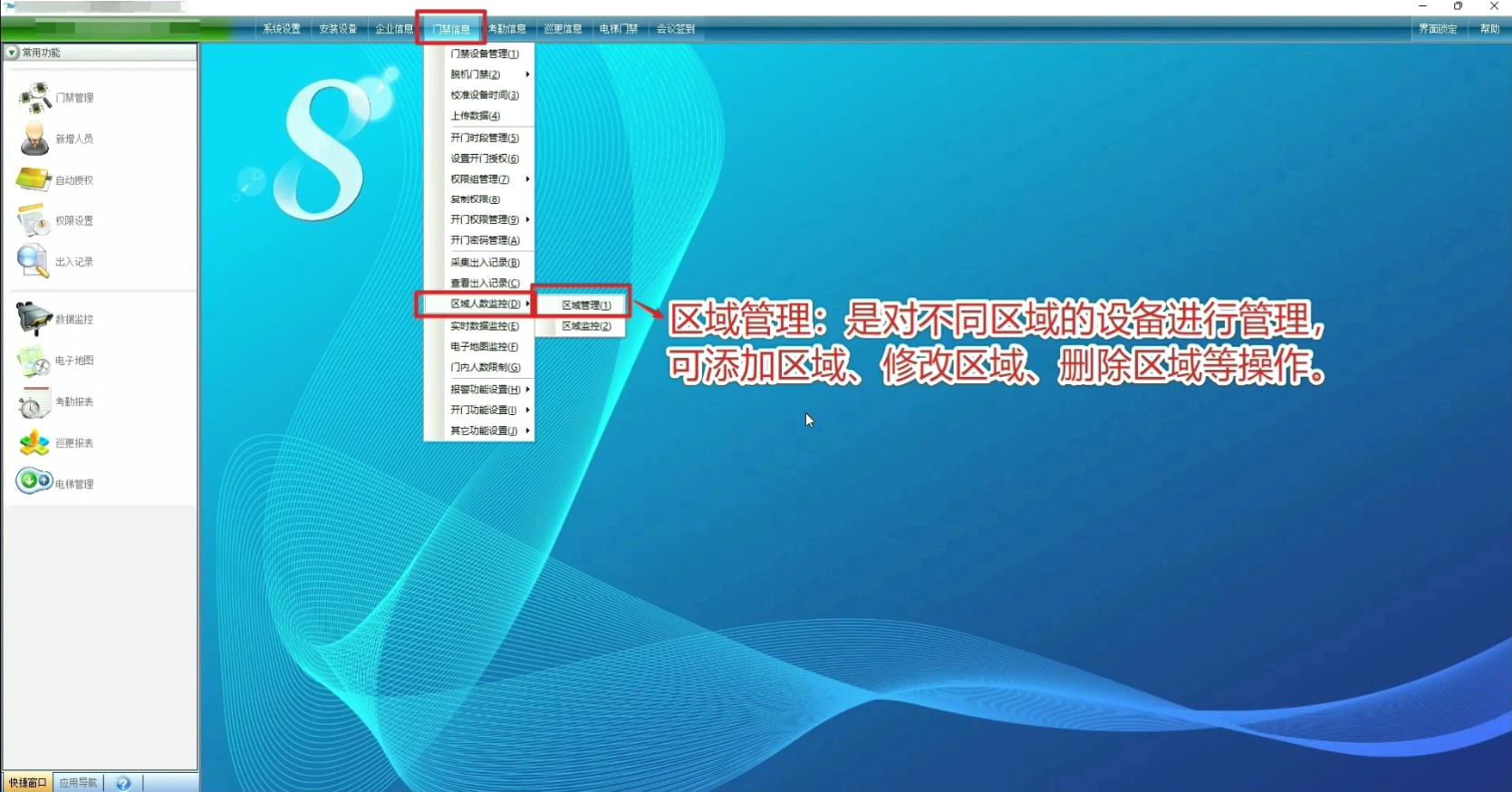
Task: Click the 界面锁定 button
Action: tap(1438, 29)
